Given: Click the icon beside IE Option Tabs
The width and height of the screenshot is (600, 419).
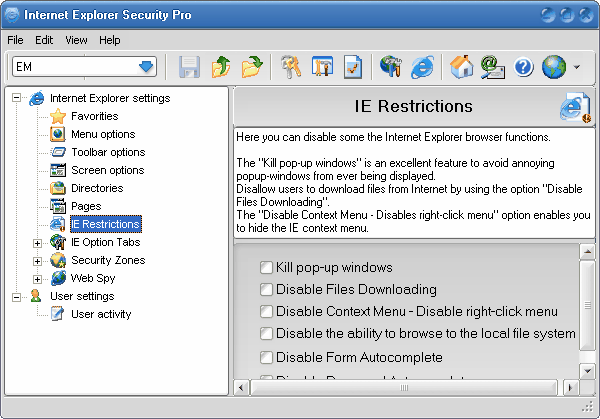Looking at the screenshot, I should (x=58, y=242).
